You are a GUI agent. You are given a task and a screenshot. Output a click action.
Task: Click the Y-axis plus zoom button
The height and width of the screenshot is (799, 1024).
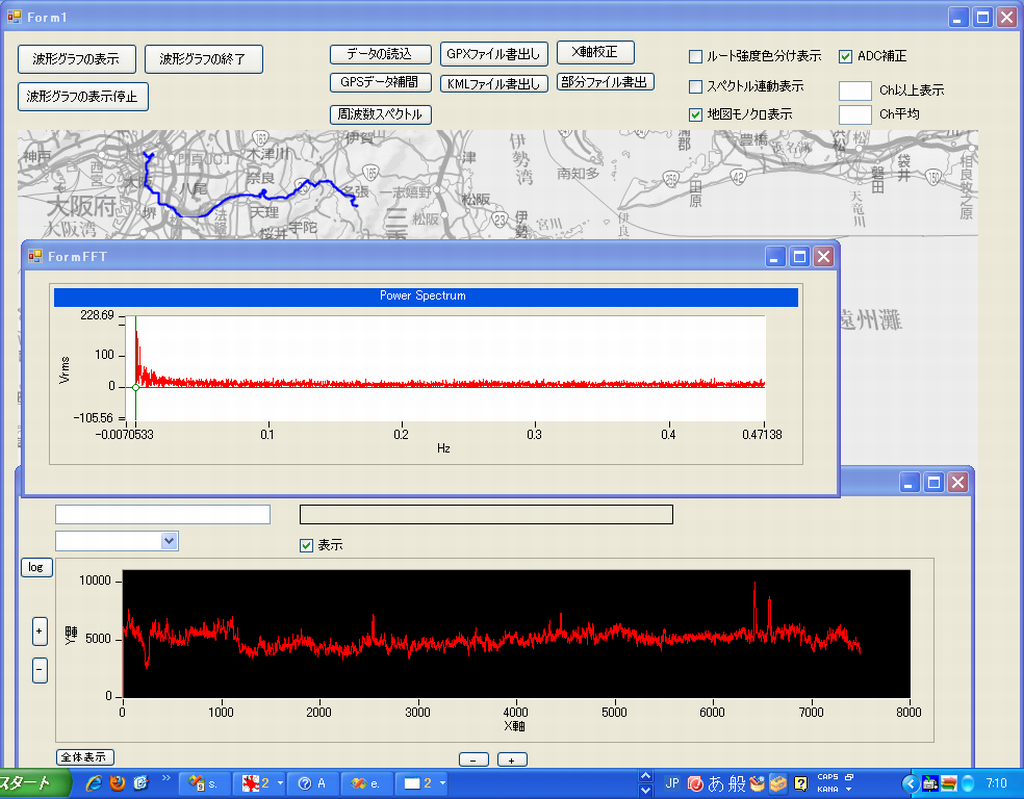click(x=39, y=631)
